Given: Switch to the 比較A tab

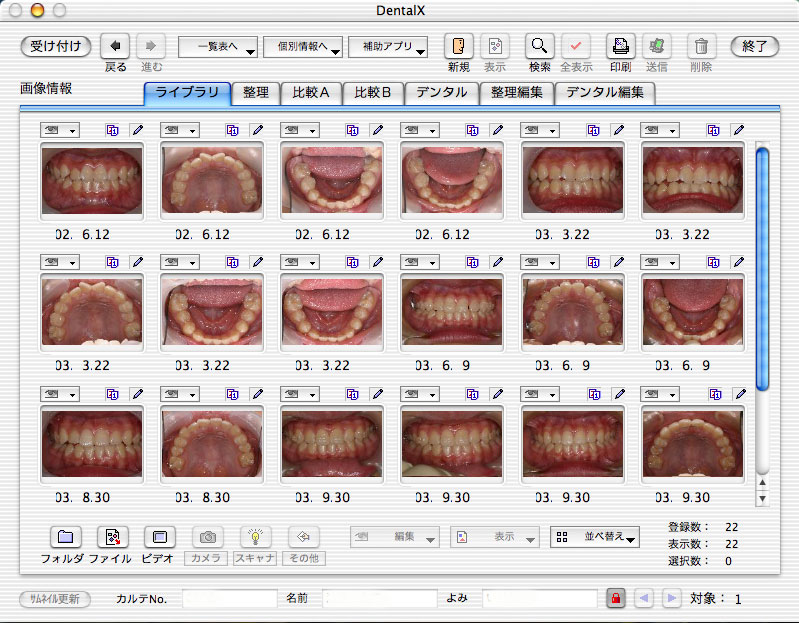Looking at the screenshot, I should (x=310, y=93).
